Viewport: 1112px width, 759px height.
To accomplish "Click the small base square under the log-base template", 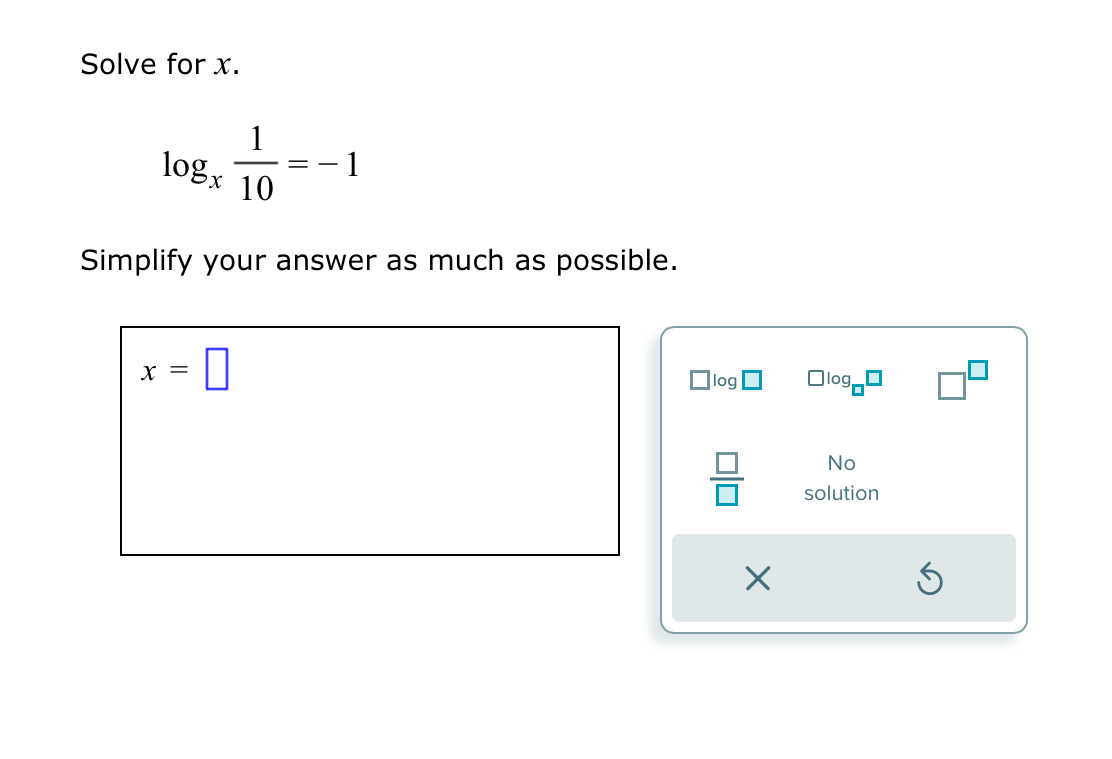I will pyautogui.click(x=858, y=391).
